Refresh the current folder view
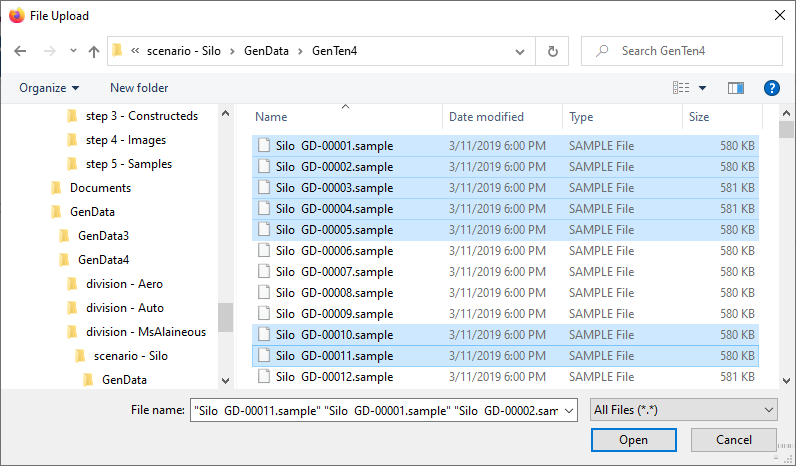The image size is (796, 466). pos(552,51)
